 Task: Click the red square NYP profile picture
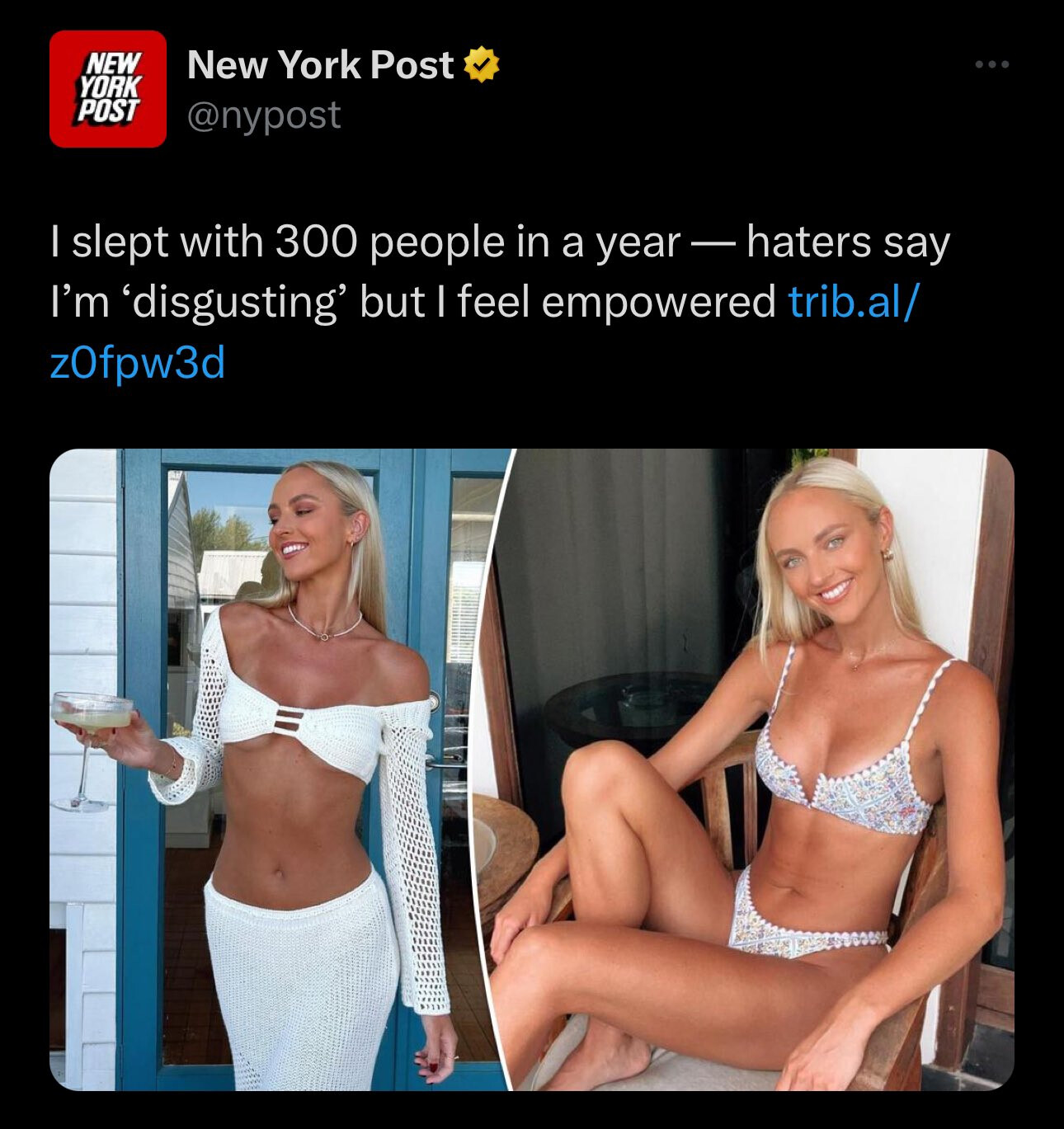(107, 89)
